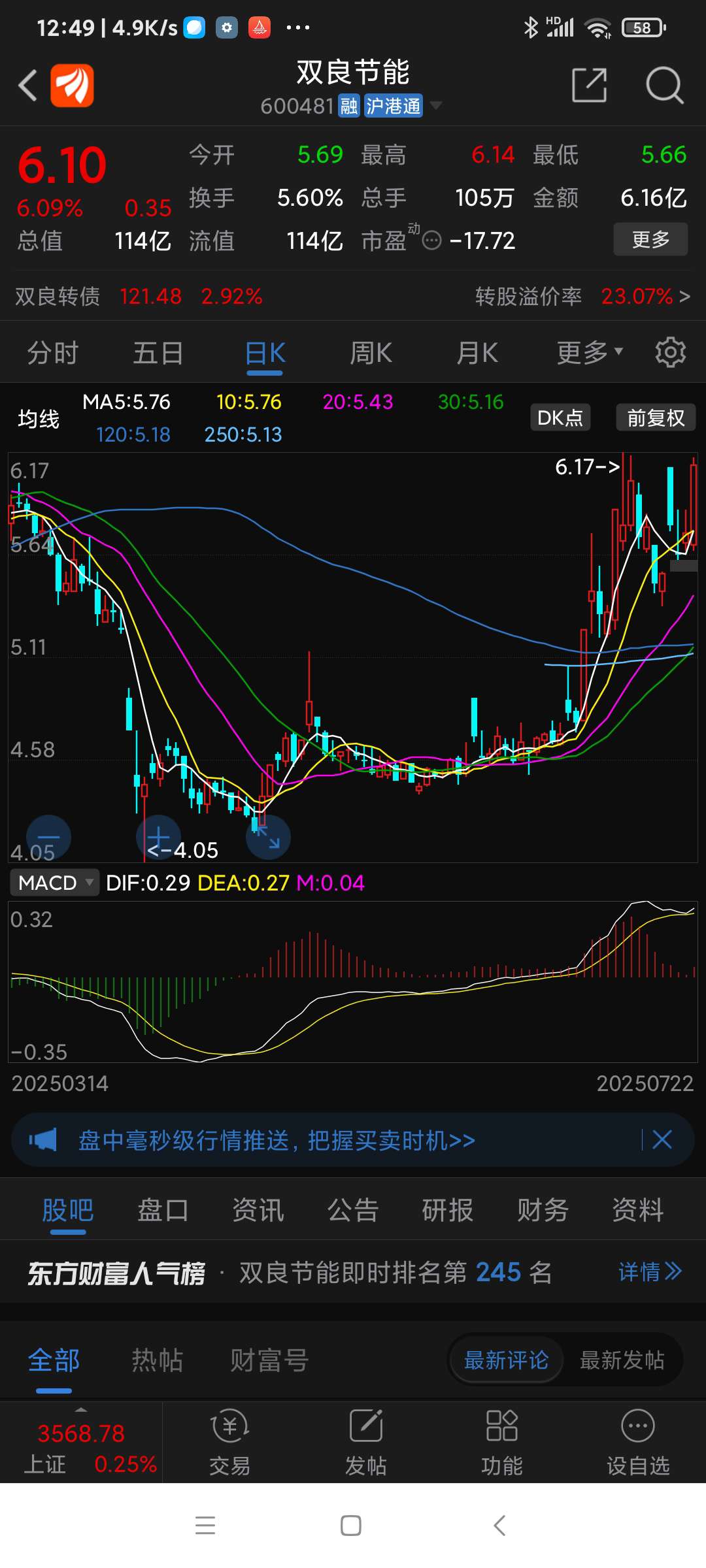
Task: Tap P/E info smiley icon
Action: pyautogui.click(x=431, y=241)
